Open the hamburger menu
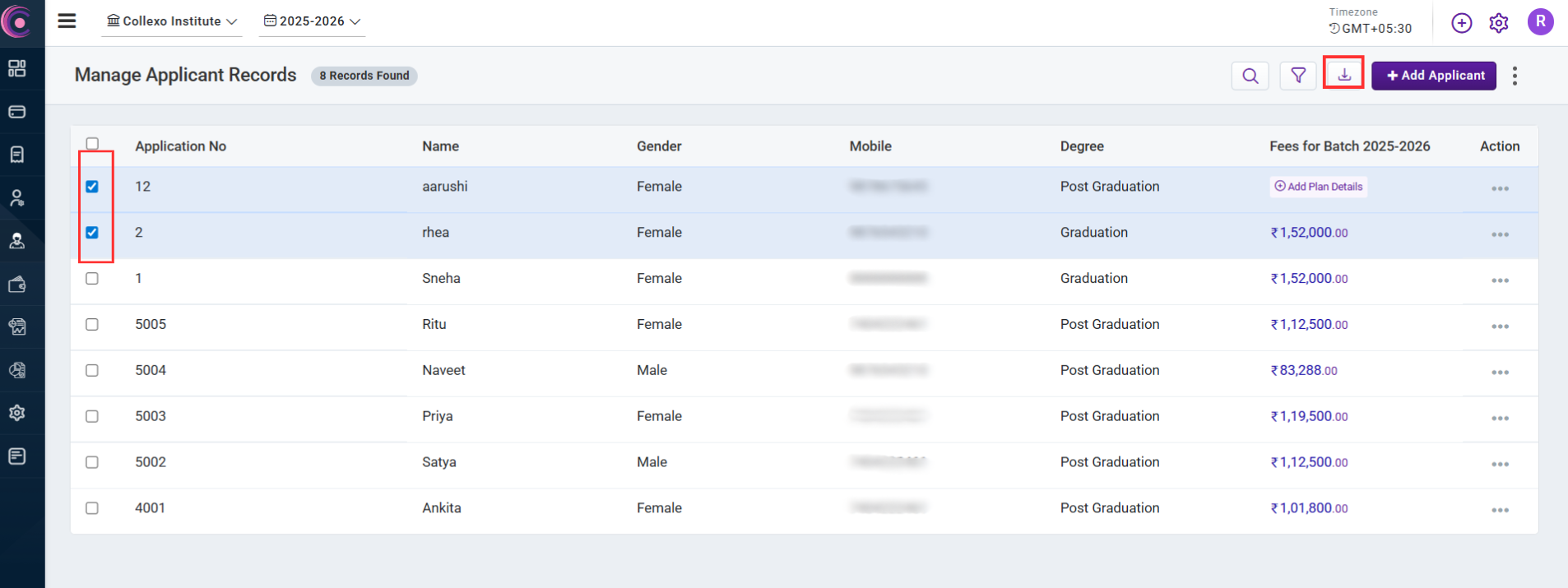 [x=67, y=21]
